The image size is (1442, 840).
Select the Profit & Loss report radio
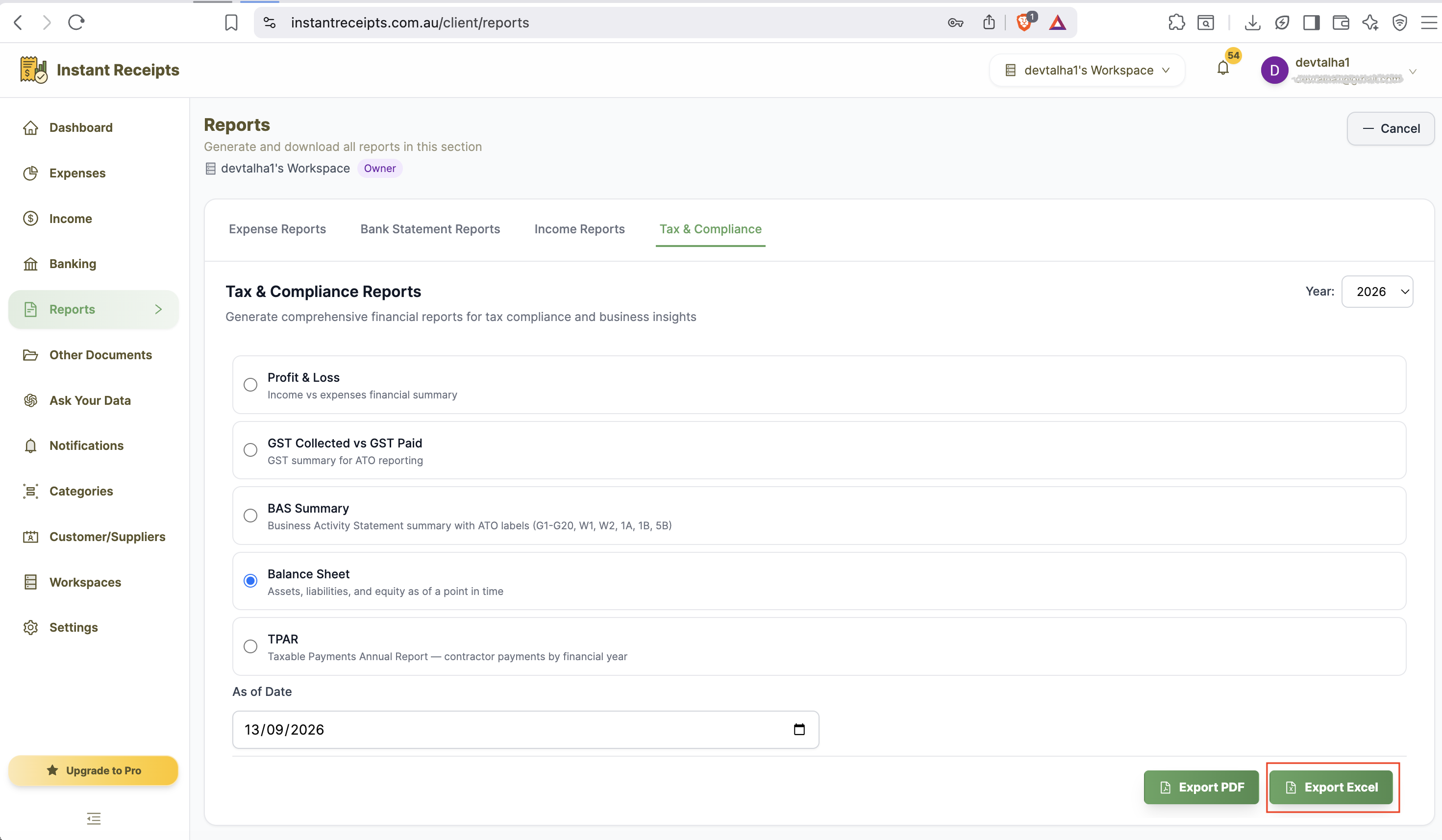pyautogui.click(x=250, y=385)
